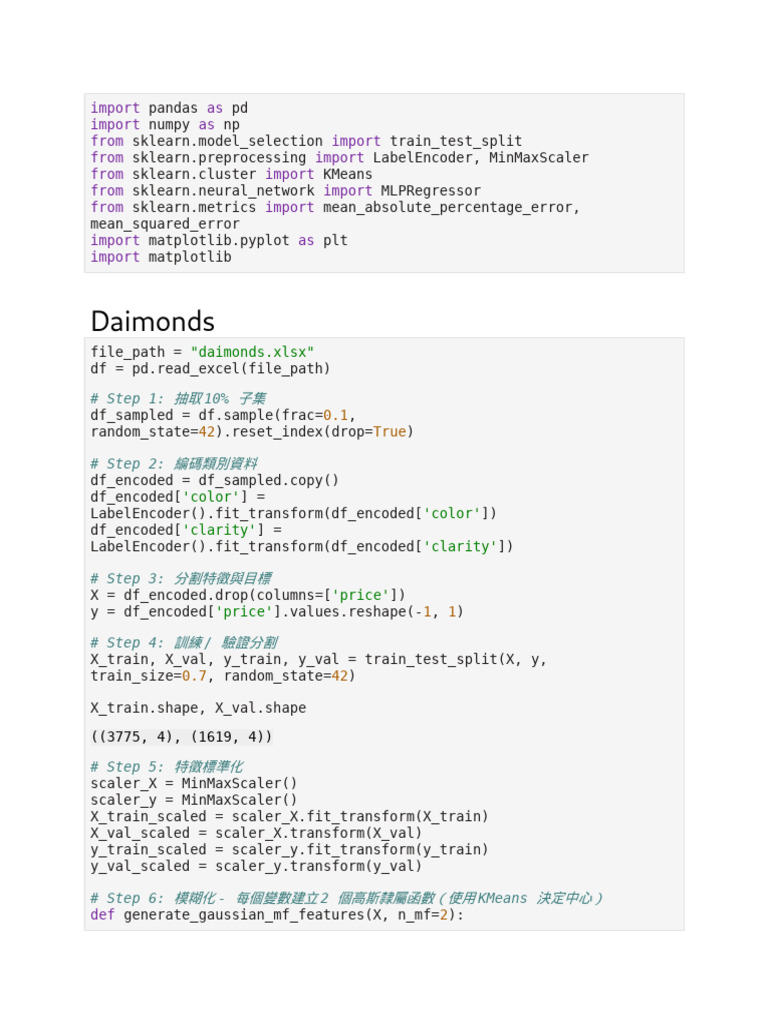Click the MLPRegressor import line
Screen dimensions: 768x1024
285,191
